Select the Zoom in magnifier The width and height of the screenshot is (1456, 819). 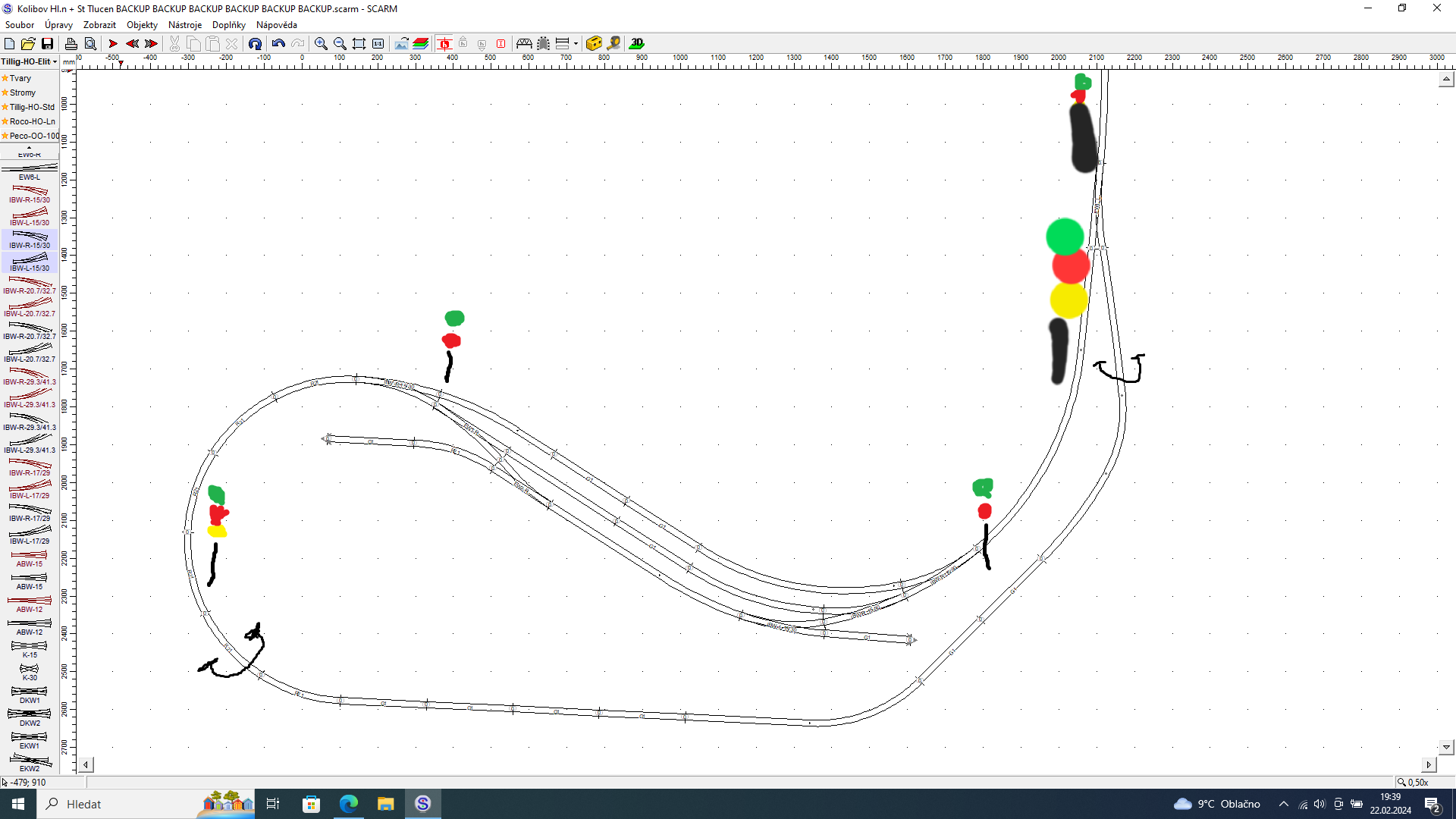pos(321,44)
